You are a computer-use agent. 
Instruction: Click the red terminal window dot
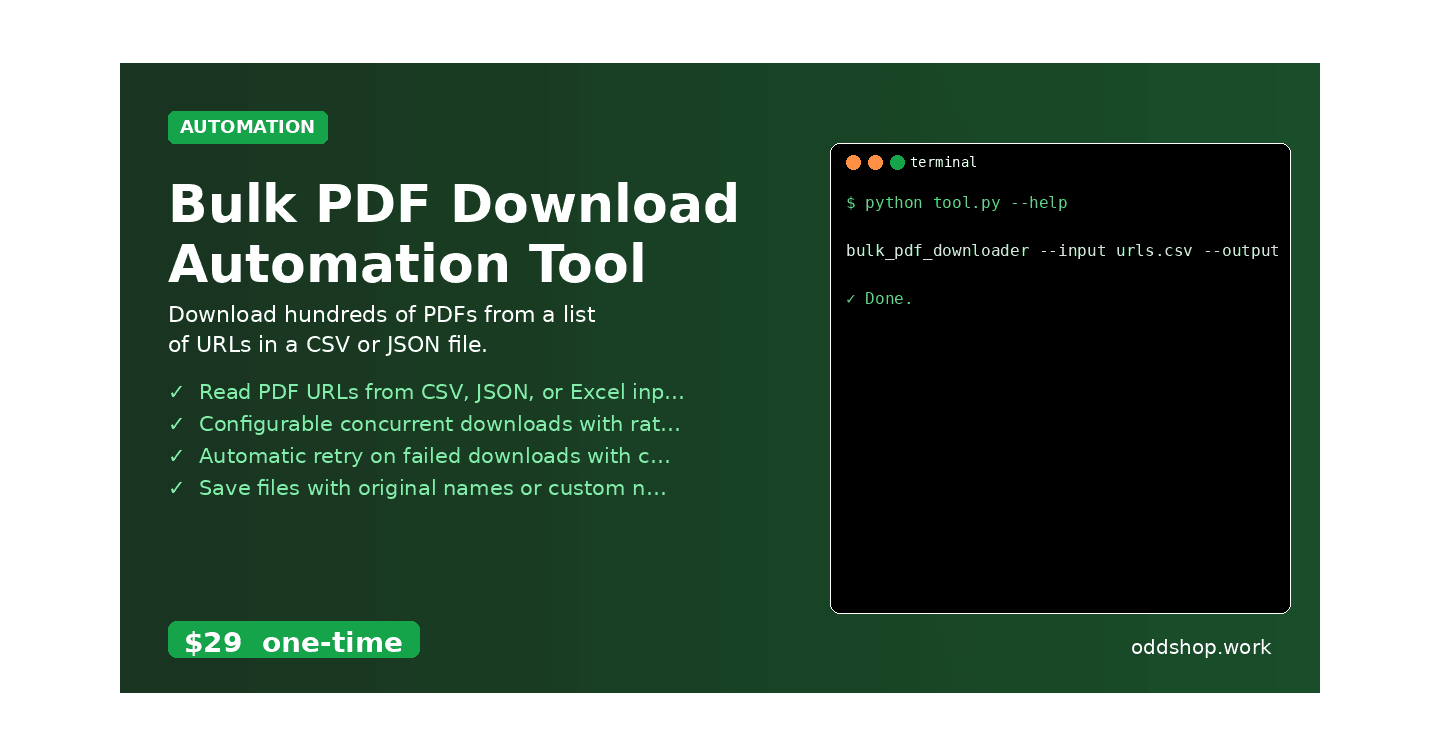pyautogui.click(x=853, y=162)
